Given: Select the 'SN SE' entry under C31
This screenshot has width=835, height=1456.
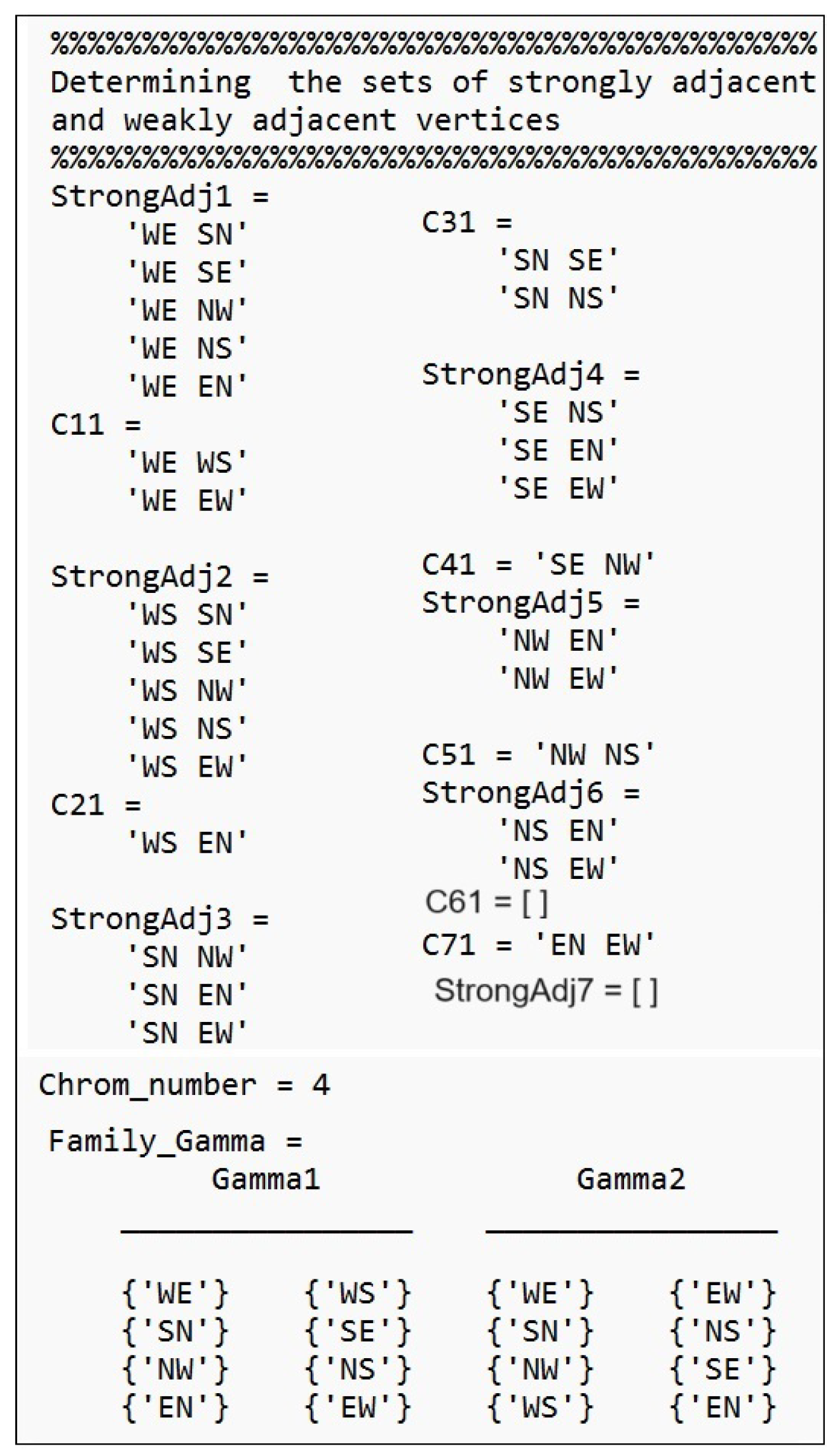Looking at the screenshot, I should point(558,261).
